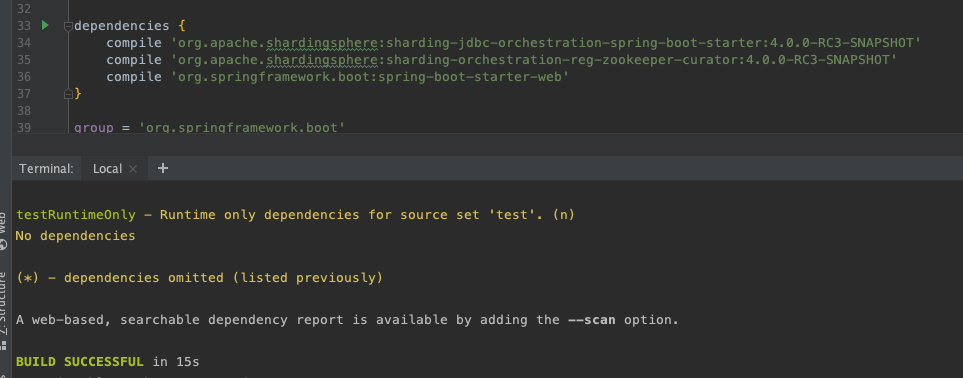Image resolution: width=963 pixels, height=378 pixels.
Task: Click the zookeeper-curator dependency line
Action: (x=502, y=60)
